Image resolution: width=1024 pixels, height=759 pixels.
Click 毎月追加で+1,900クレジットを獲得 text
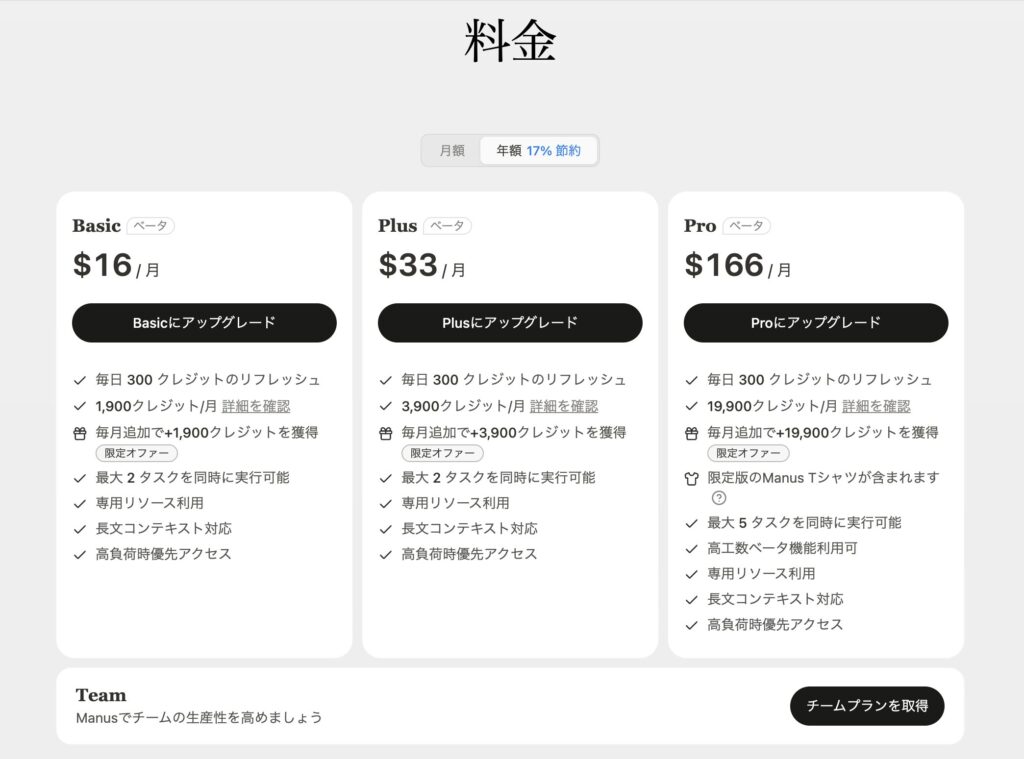(x=207, y=432)
